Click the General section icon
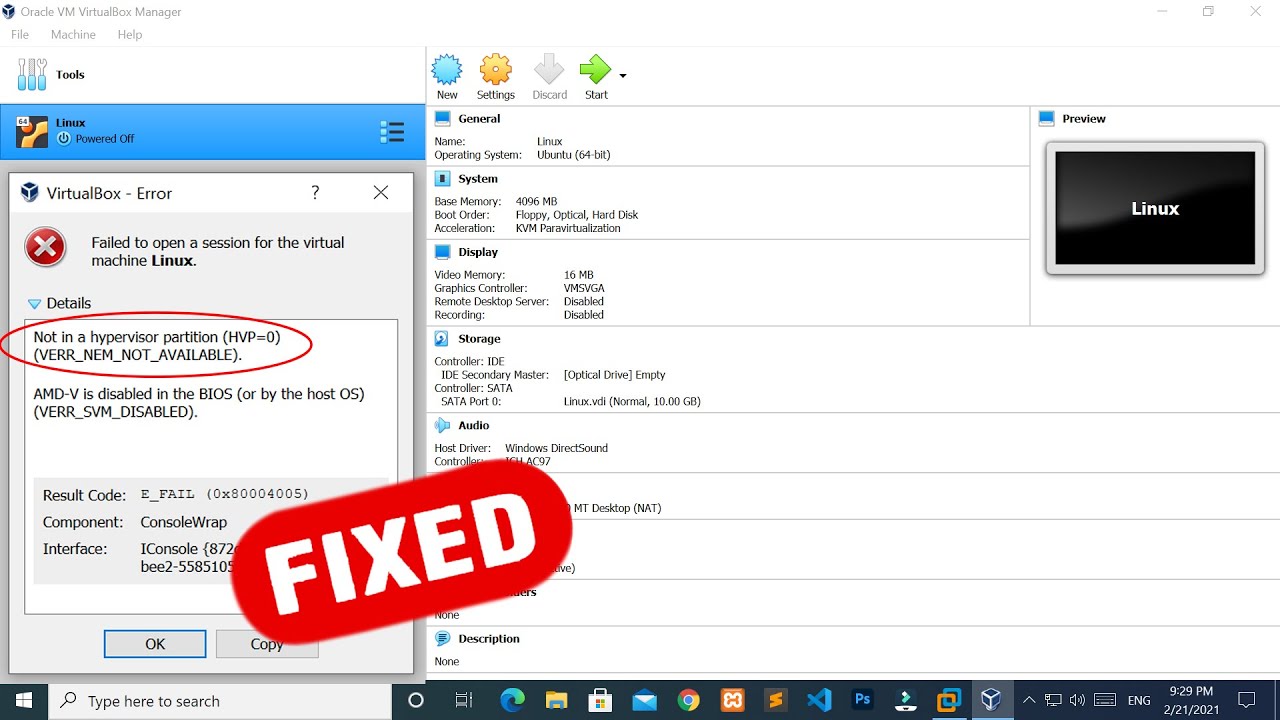Viewport: 1280px width, 720px height. point(443,118)
